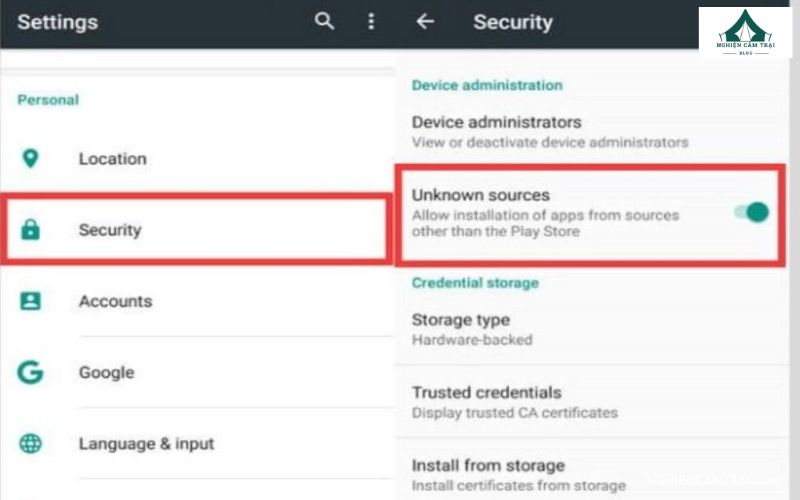
Task: Open the Google settings entry
Action: click(x=106, y=372)
